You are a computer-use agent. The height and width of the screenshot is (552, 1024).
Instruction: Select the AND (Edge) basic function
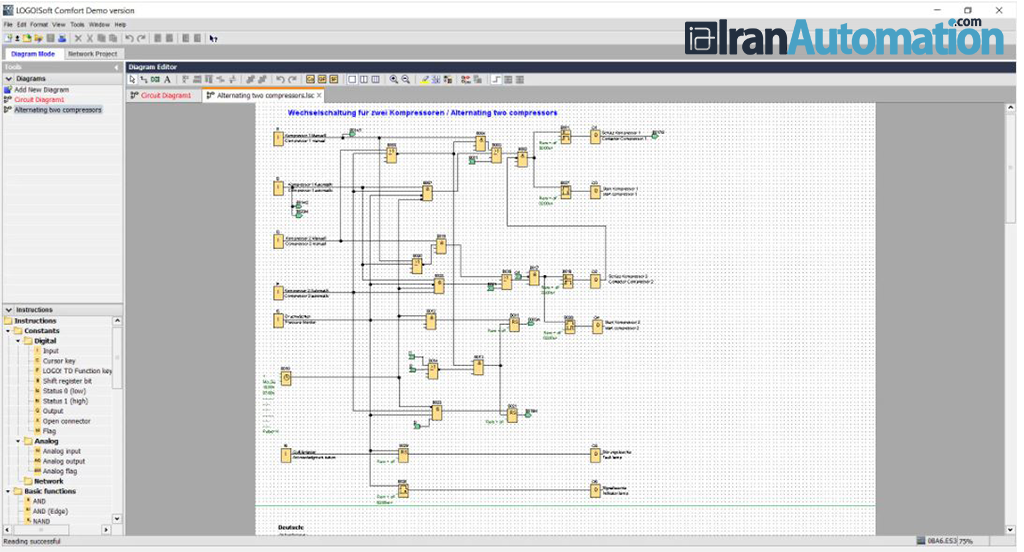50,511
